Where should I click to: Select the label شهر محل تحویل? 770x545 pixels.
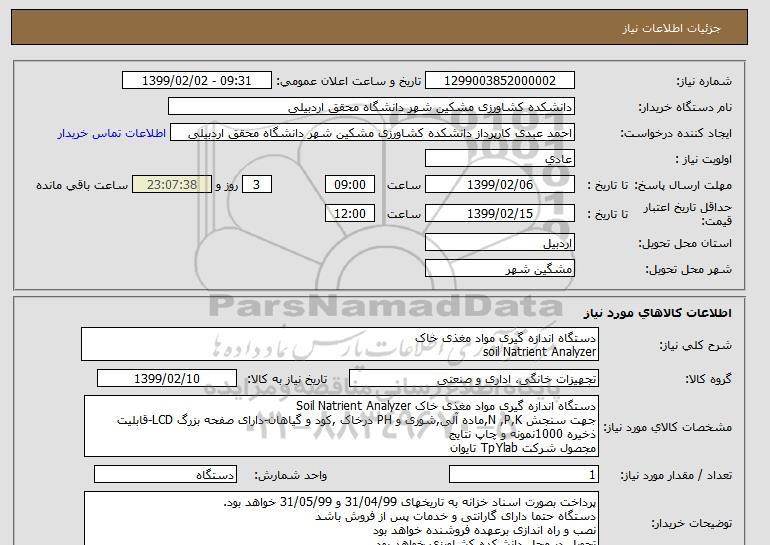click(x=688, y=269)
